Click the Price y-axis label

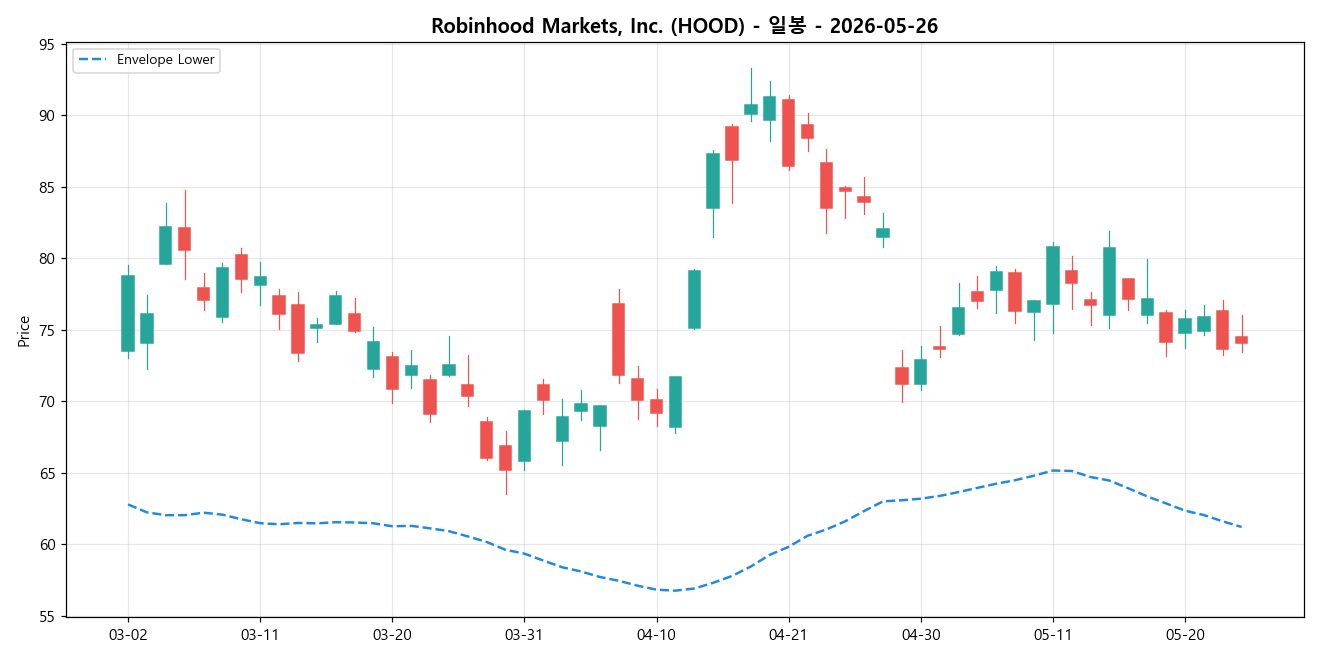pyautogui.click(x=24, y=331)
